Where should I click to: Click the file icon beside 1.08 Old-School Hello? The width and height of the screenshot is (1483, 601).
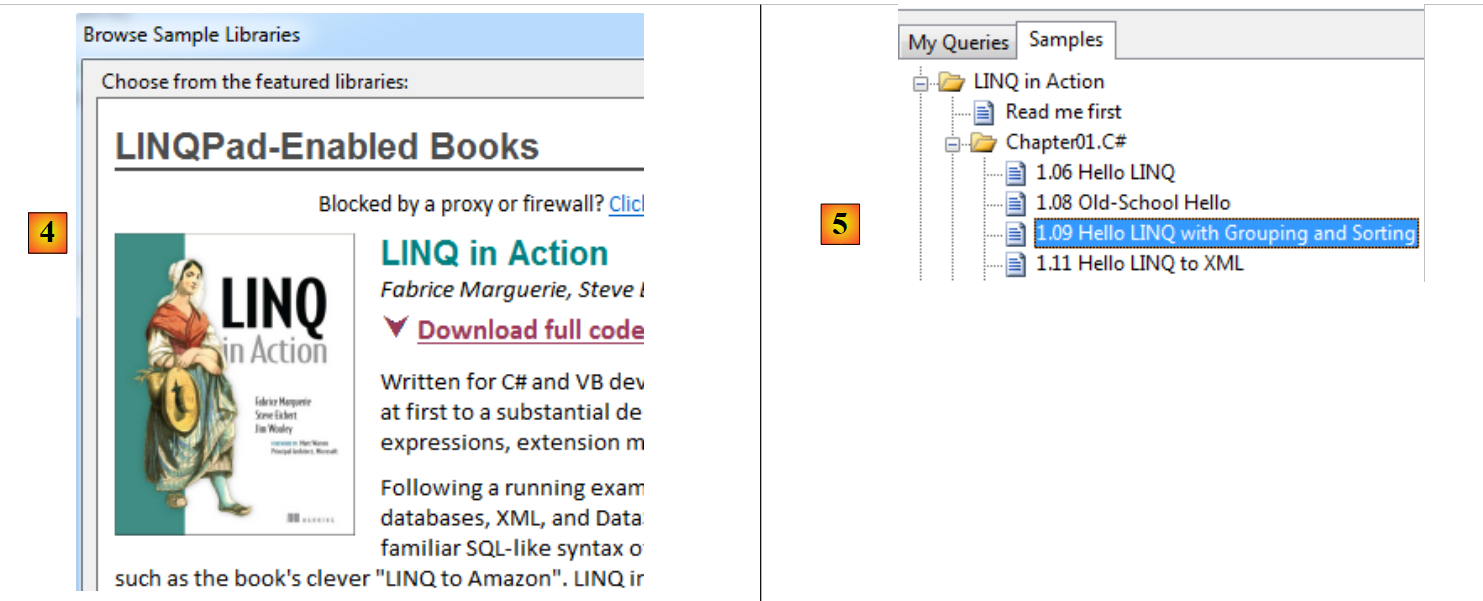coord(1016,203)
